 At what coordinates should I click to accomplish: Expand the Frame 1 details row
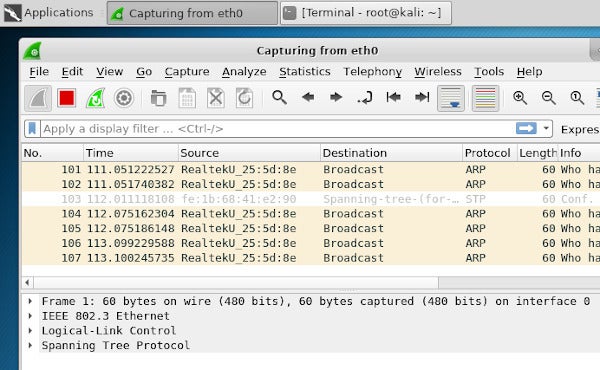(30, 301)
